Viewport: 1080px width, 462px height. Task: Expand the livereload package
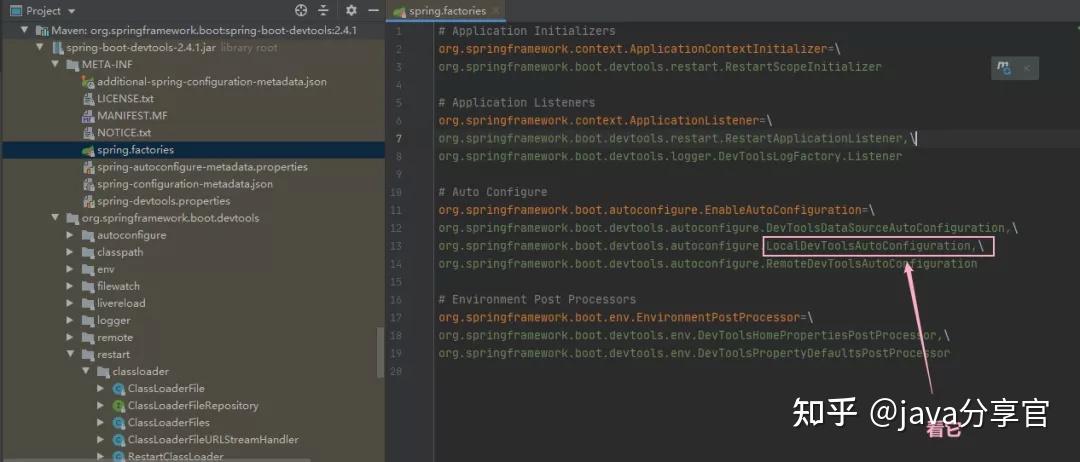[x=70, y=304]
